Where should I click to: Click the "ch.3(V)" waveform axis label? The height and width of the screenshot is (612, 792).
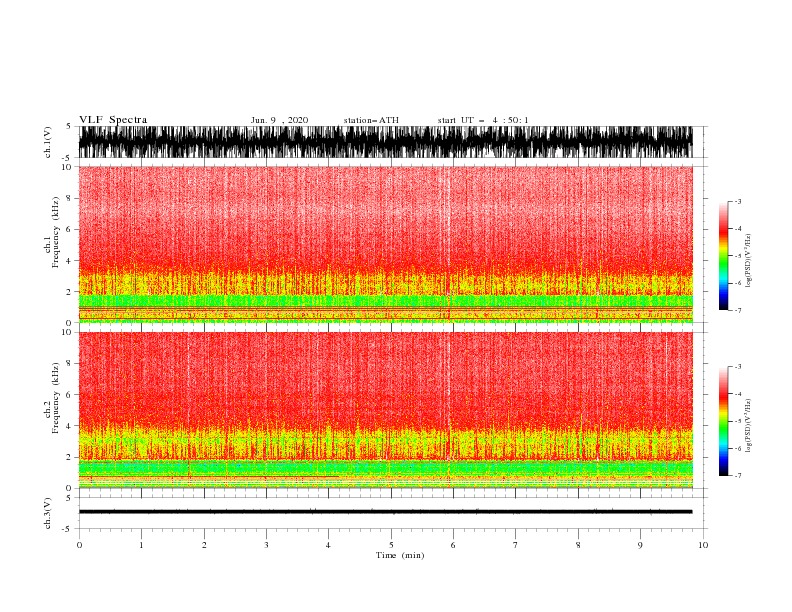point(48,513)
